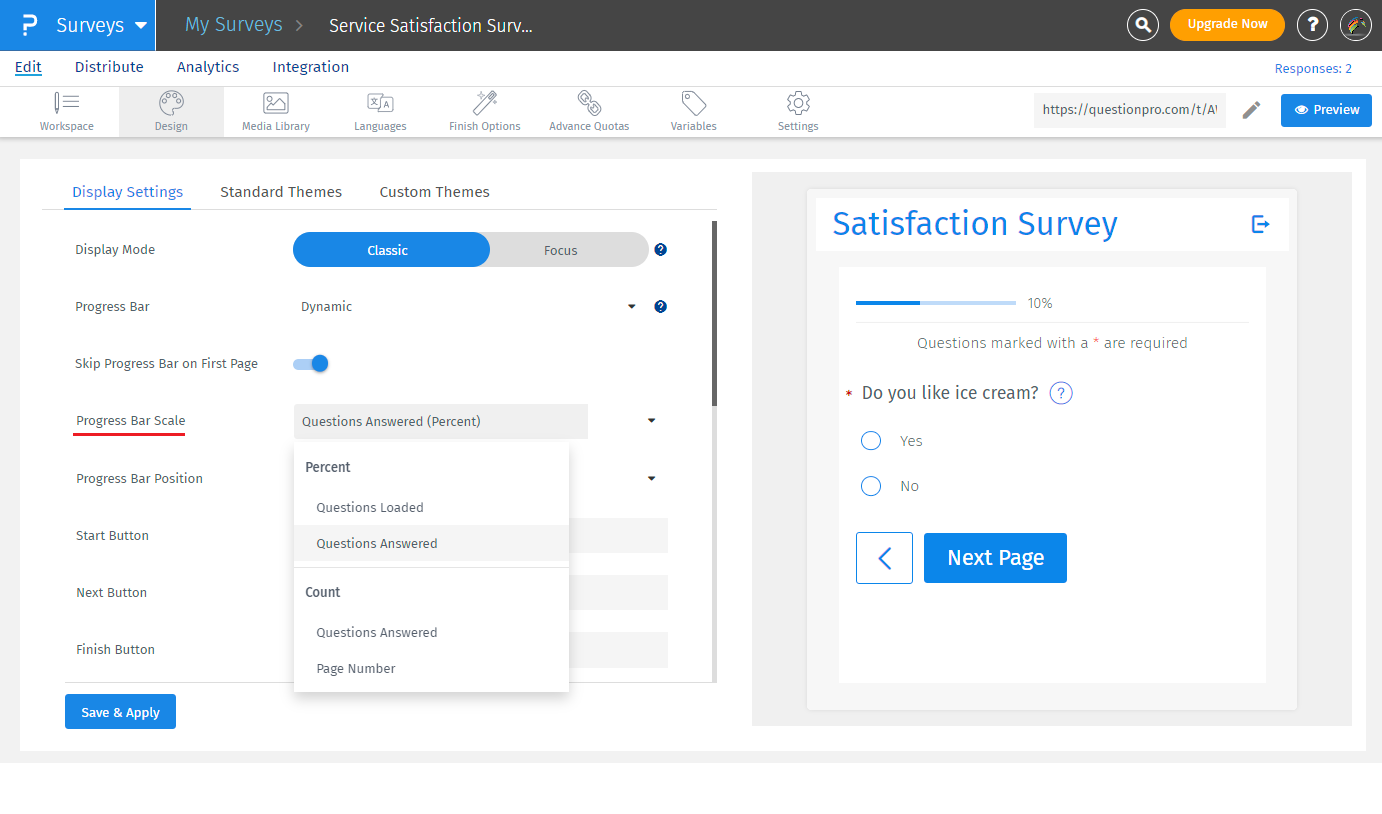Click the Upgrade Now button
The height and width of the screenshot is (814, 1382).
pos(1227,25)
